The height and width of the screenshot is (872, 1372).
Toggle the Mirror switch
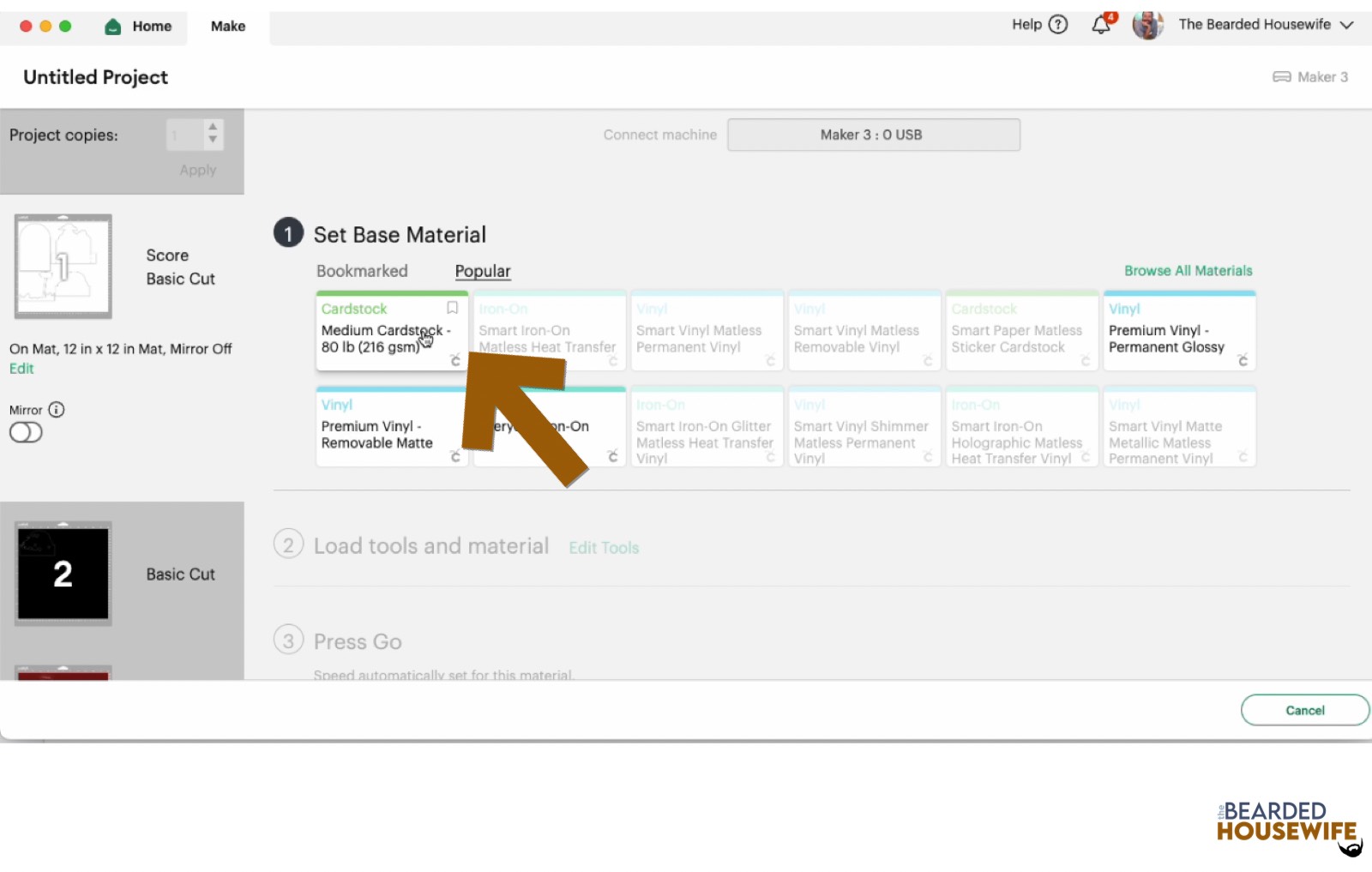26,432
